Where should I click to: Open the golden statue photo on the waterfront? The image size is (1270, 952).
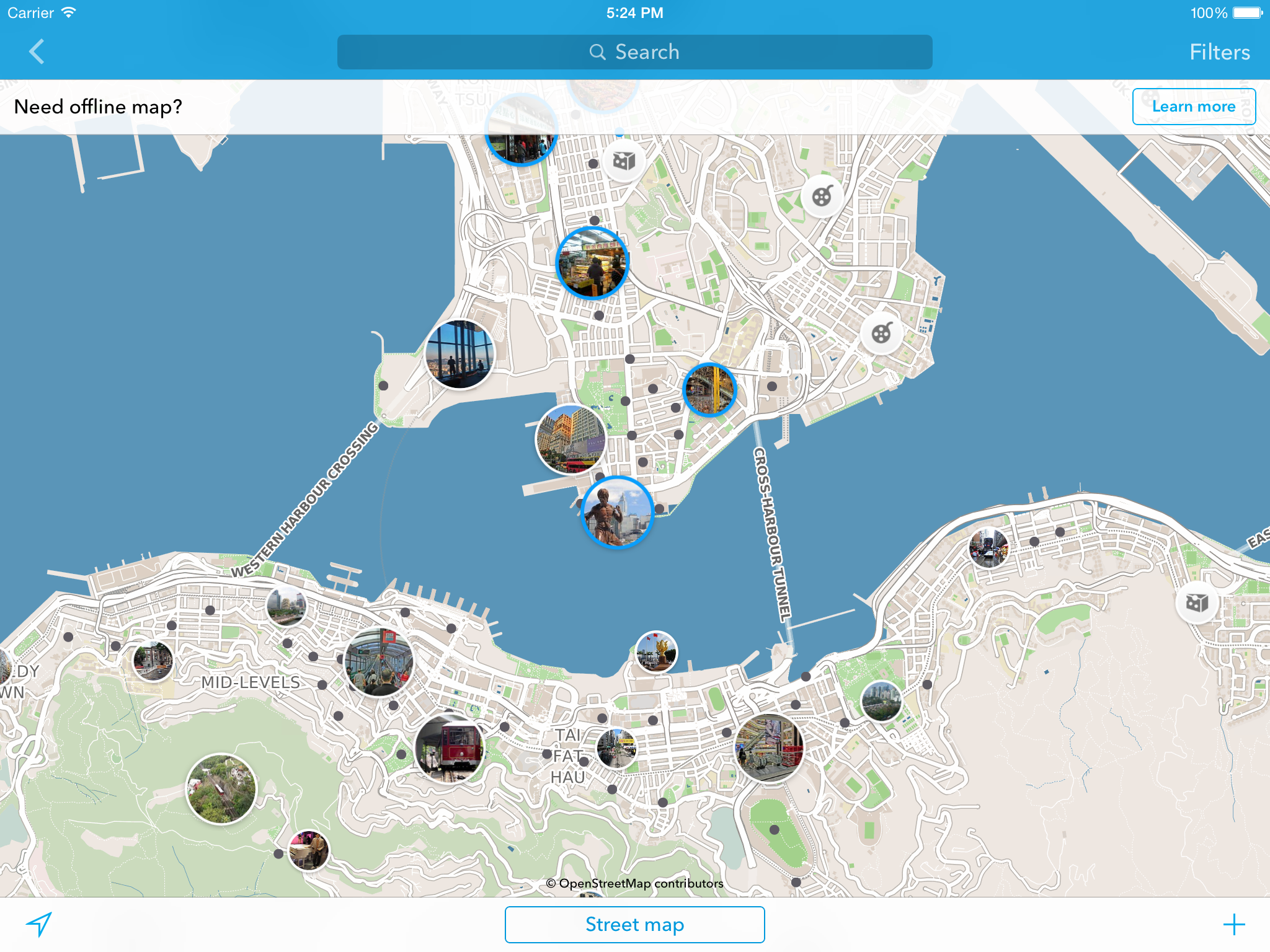657,651
